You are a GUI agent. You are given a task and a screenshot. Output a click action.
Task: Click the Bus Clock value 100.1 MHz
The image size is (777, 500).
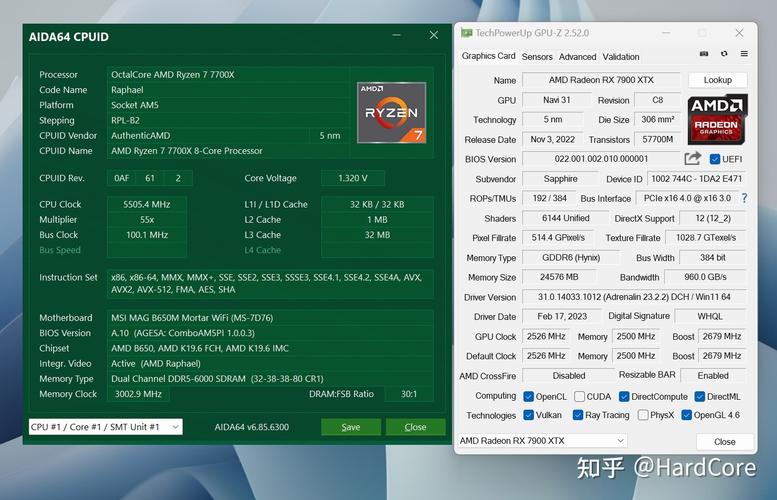[147, 235]
